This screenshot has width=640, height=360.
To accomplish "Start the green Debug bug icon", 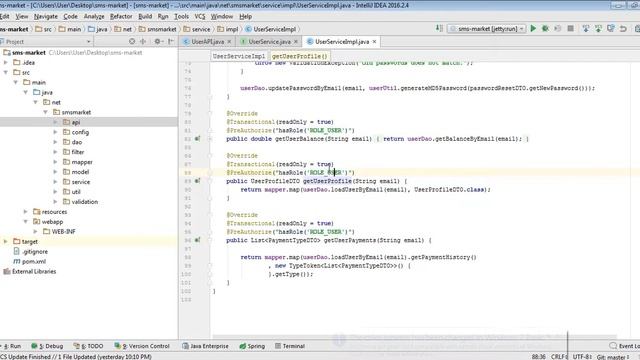I will coord(545,29).
